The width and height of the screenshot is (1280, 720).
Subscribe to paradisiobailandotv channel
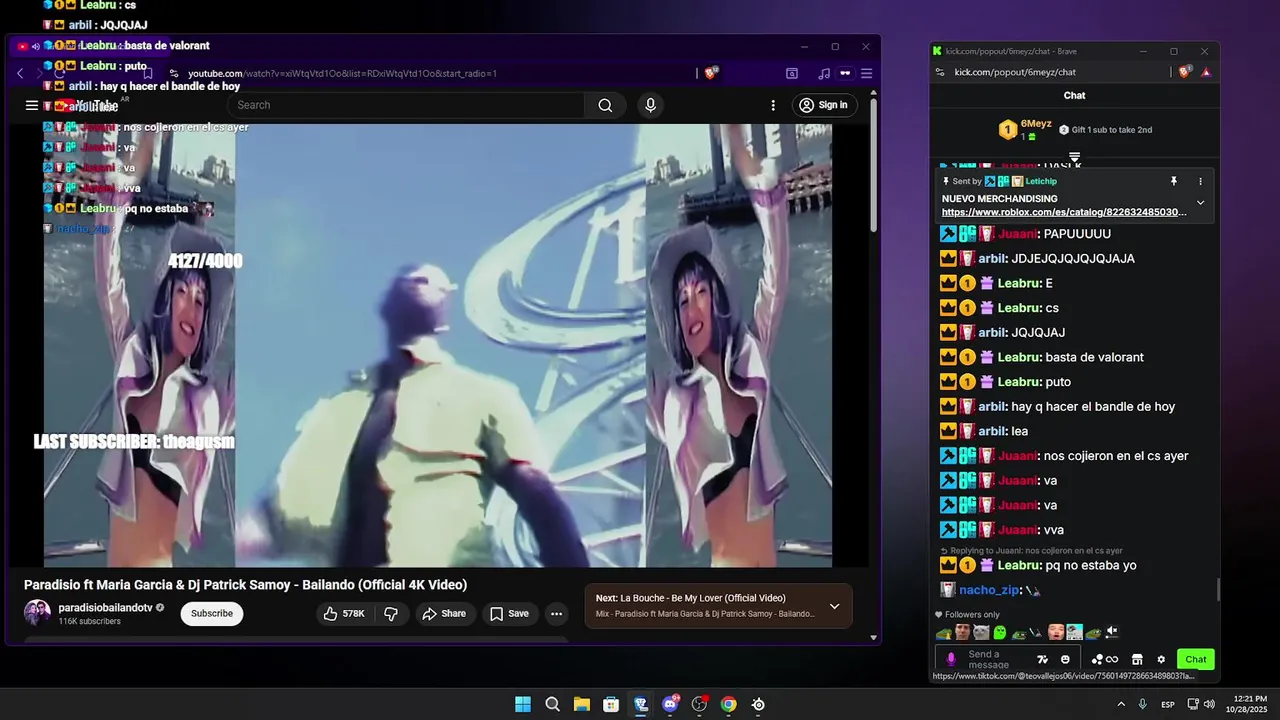click(x=212, y=613)
